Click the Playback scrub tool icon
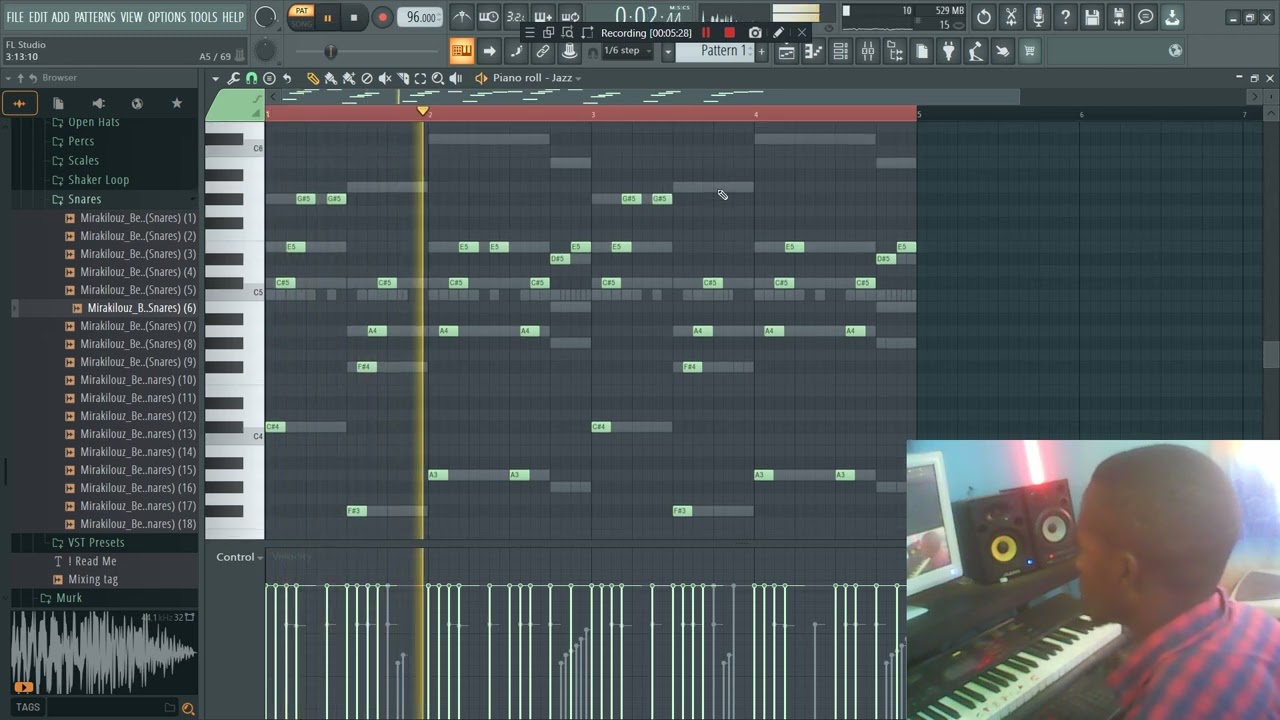 point(456,78)
